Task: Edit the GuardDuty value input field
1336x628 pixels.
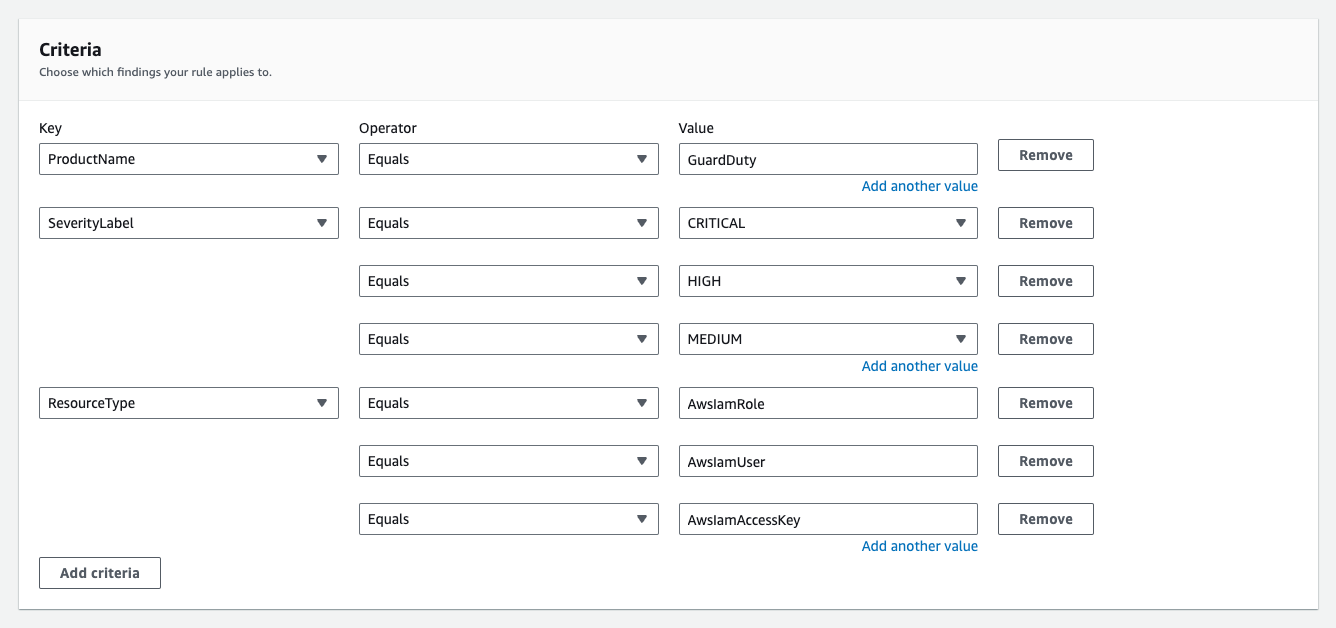Action: pyautogui.click(x=827, y=158)
